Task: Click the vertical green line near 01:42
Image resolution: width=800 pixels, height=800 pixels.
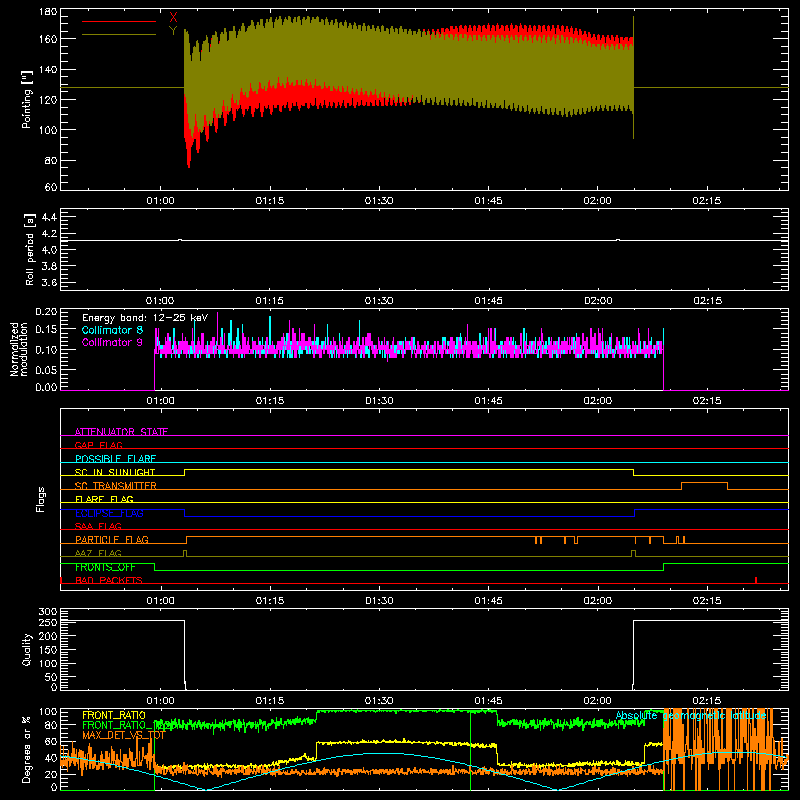Action: [470, 750]
